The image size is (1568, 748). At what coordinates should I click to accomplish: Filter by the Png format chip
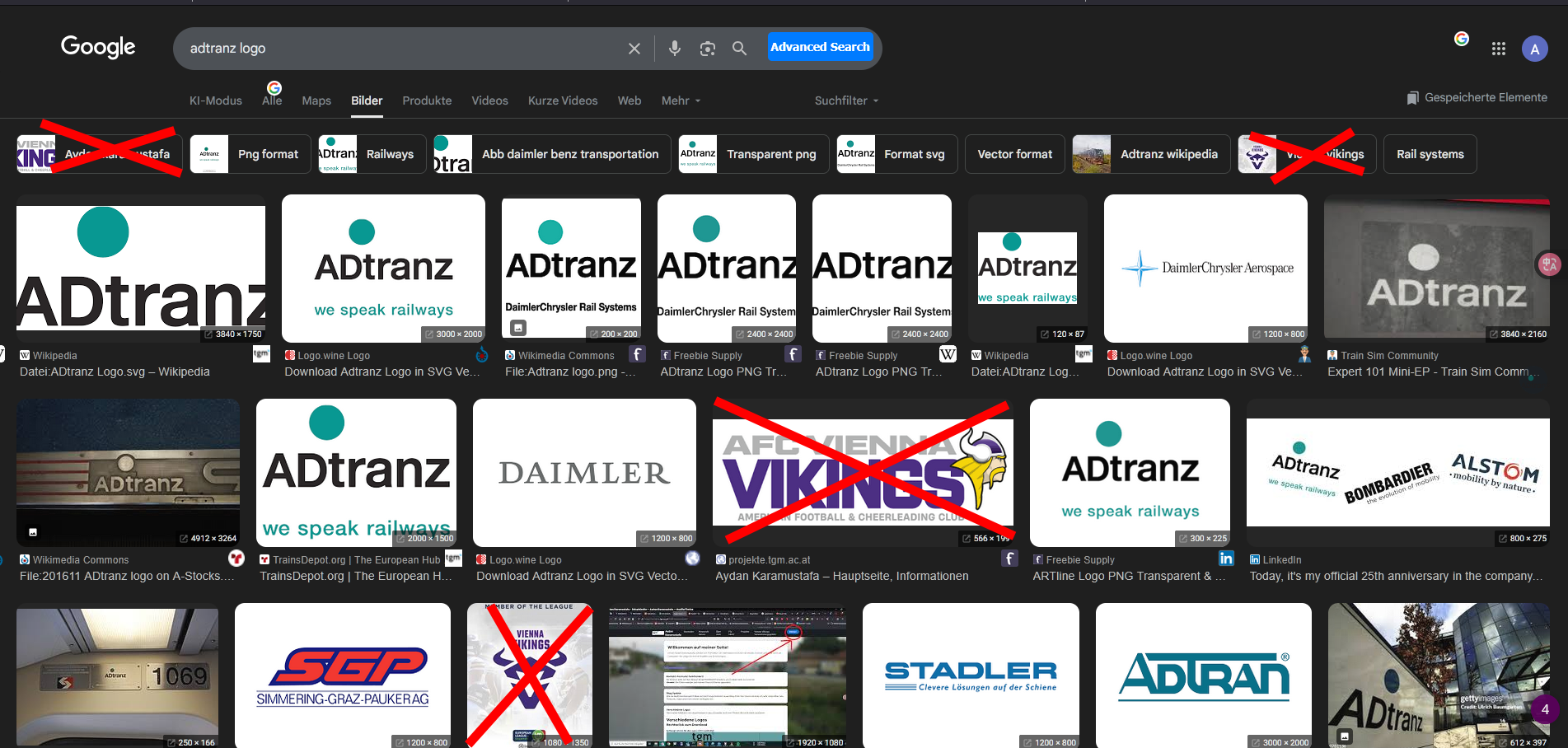[250, 154]
